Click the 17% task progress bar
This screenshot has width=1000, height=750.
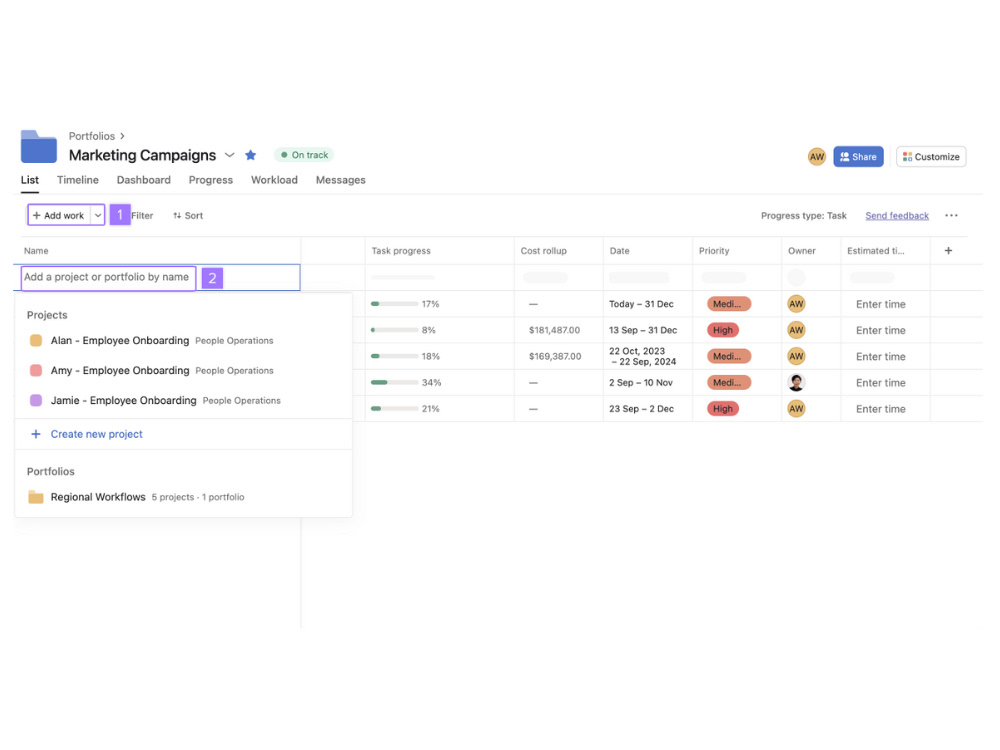click(x=394, y=304)
